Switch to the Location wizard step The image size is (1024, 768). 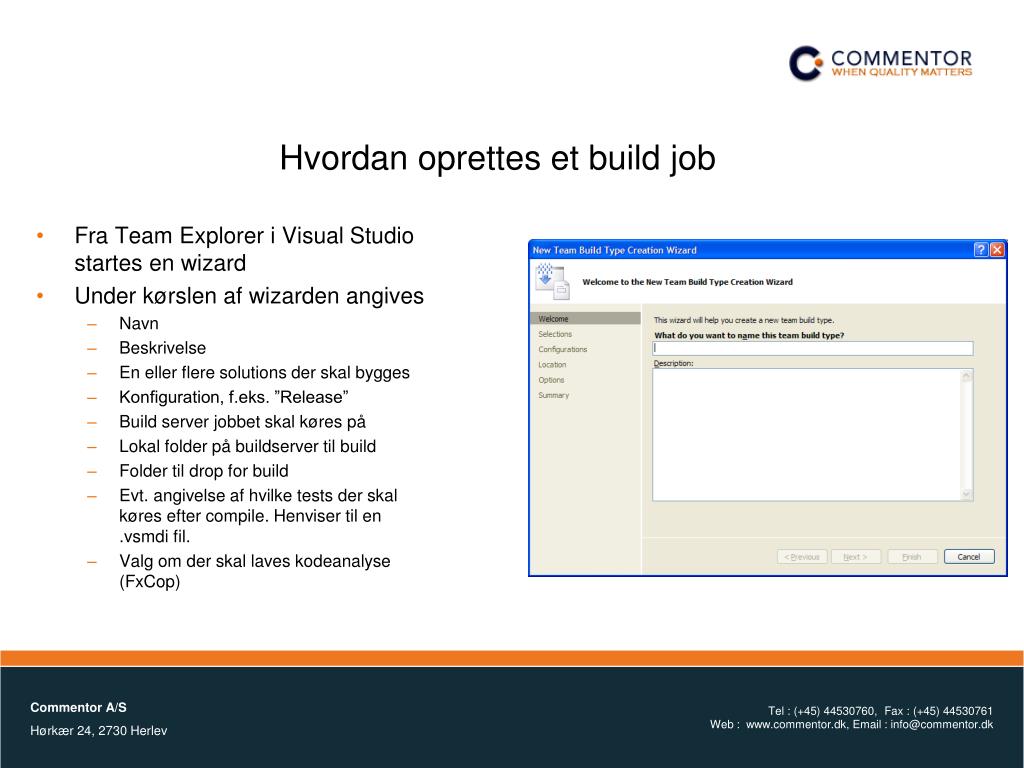pyautogui.click(x=552, y=364)
